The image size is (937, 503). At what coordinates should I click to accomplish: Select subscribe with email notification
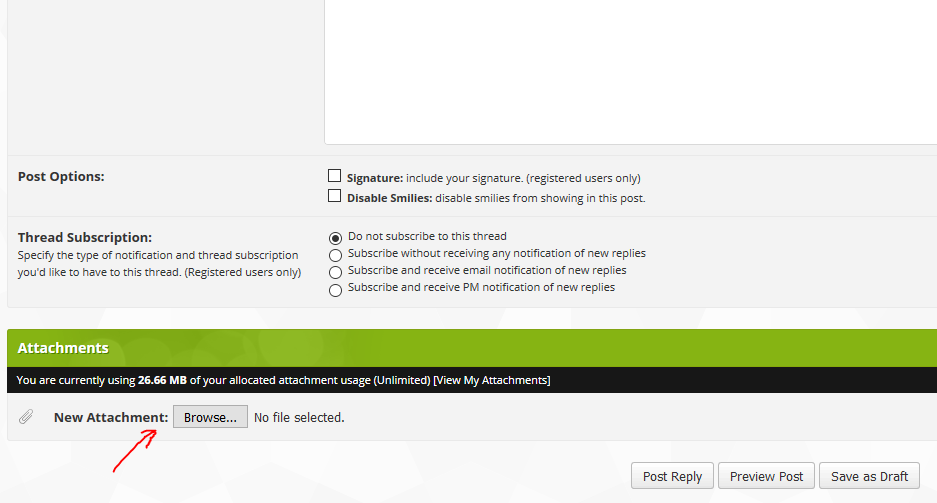click(x=336, y=272)
